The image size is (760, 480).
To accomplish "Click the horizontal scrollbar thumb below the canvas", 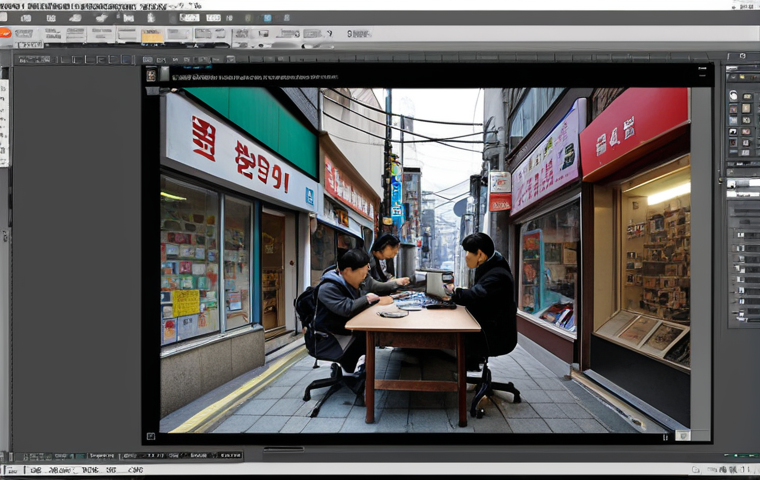I will 284,449.
